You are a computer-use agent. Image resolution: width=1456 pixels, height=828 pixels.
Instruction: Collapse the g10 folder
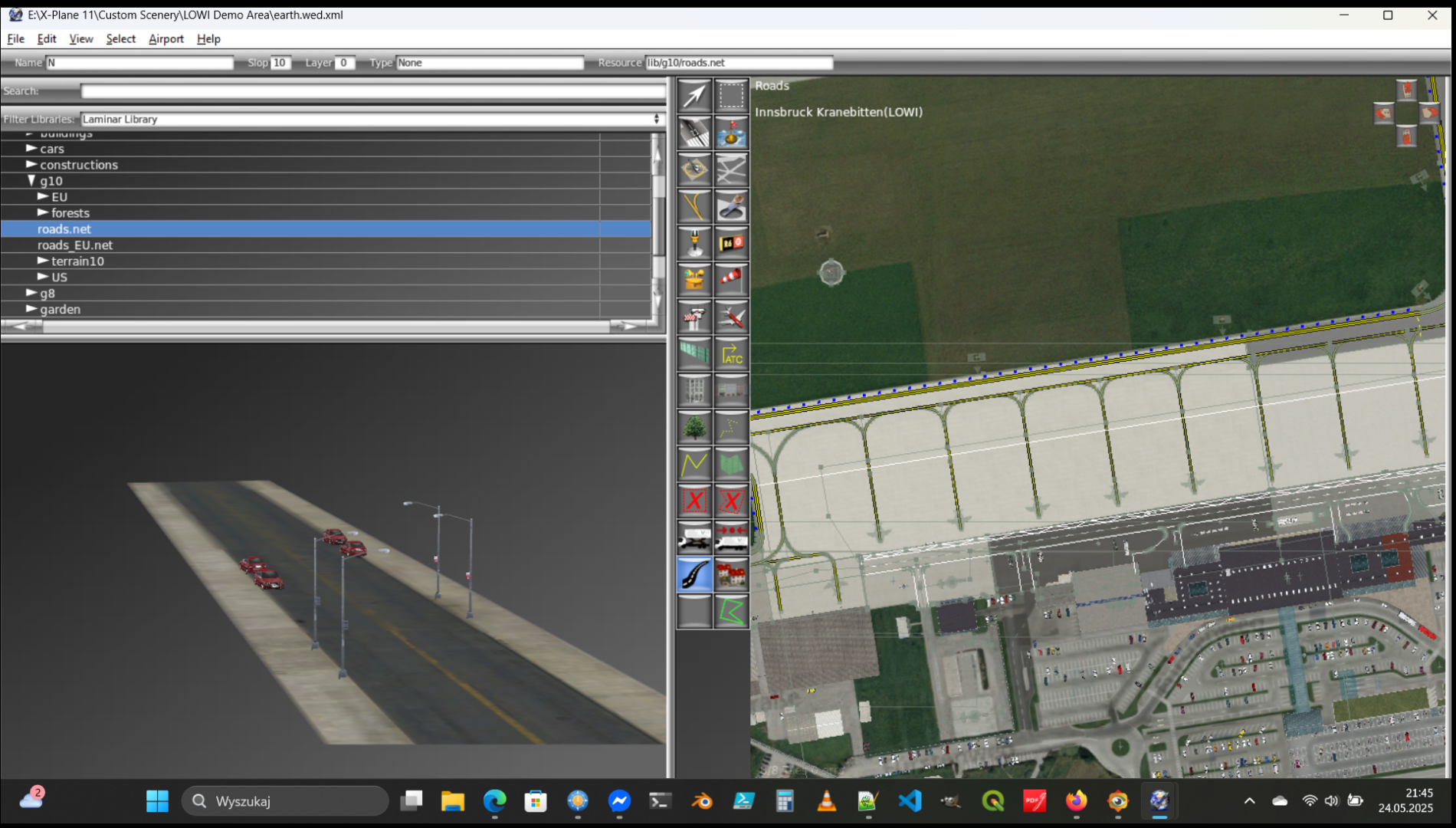(31, 180)
